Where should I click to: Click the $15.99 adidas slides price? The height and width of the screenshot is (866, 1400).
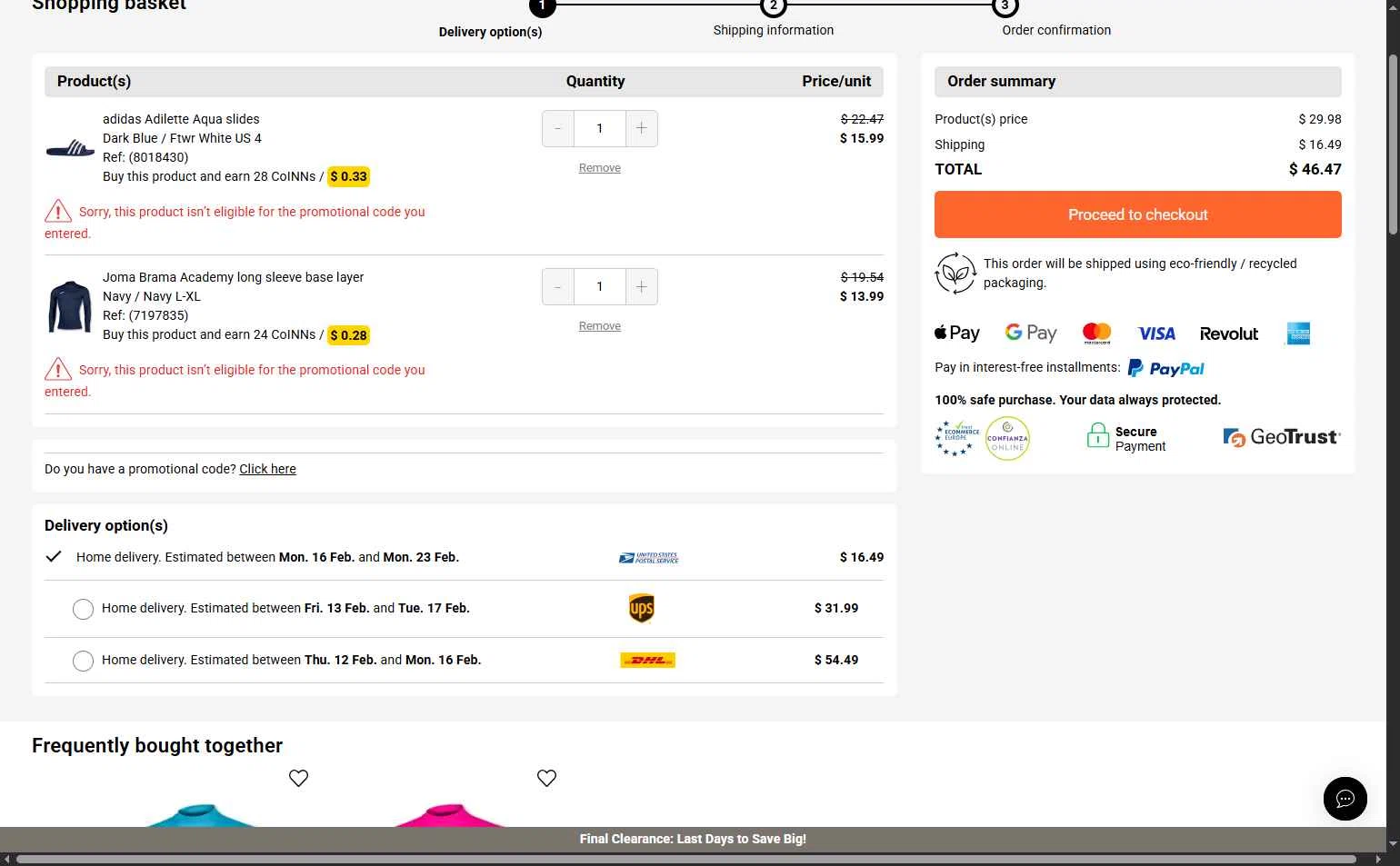(862, 138)
